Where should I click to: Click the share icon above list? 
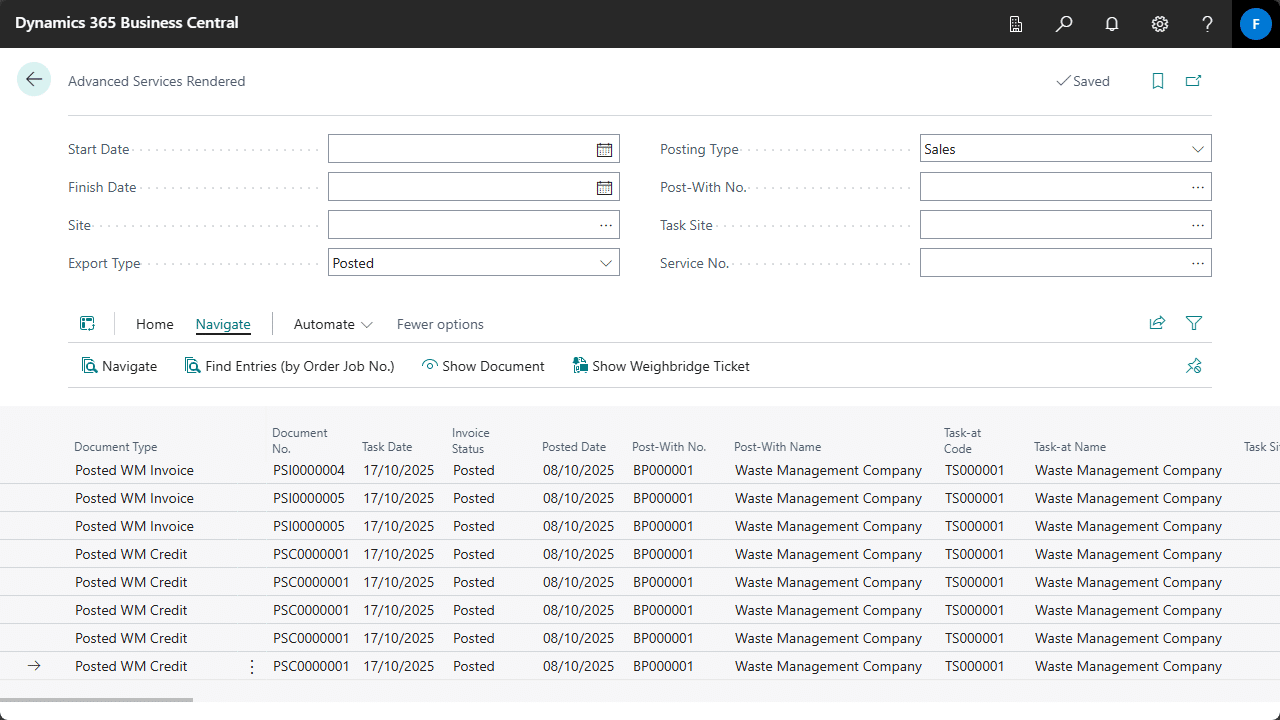point(1157,323)
